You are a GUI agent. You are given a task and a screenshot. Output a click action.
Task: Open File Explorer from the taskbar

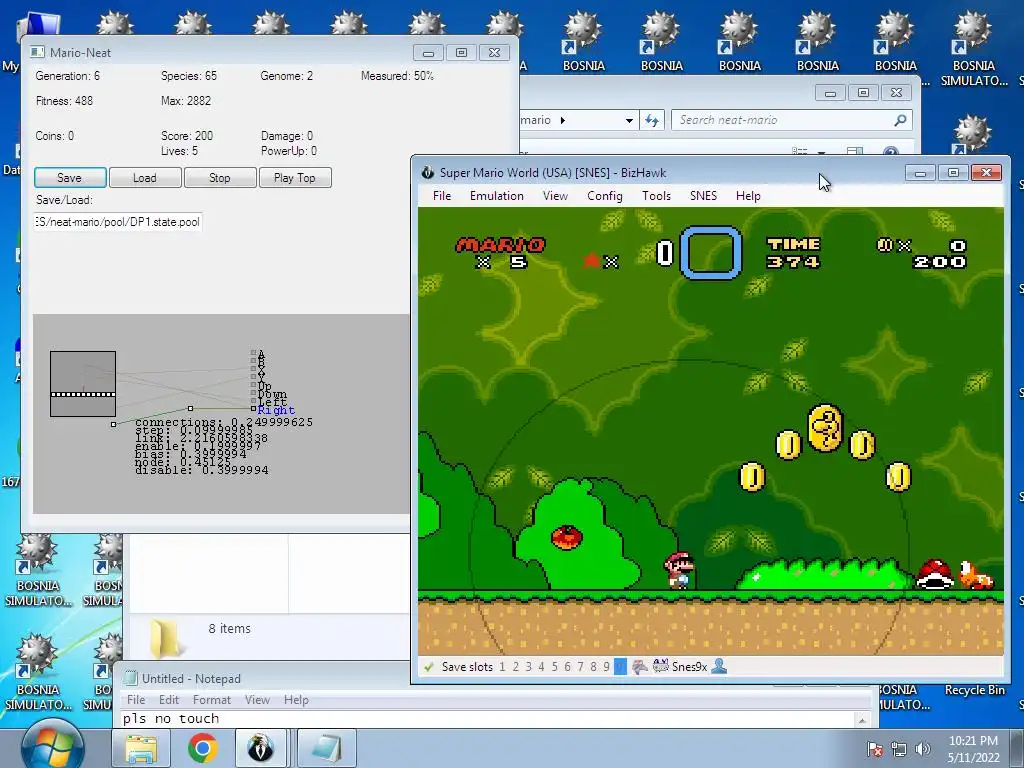[141, 748]
